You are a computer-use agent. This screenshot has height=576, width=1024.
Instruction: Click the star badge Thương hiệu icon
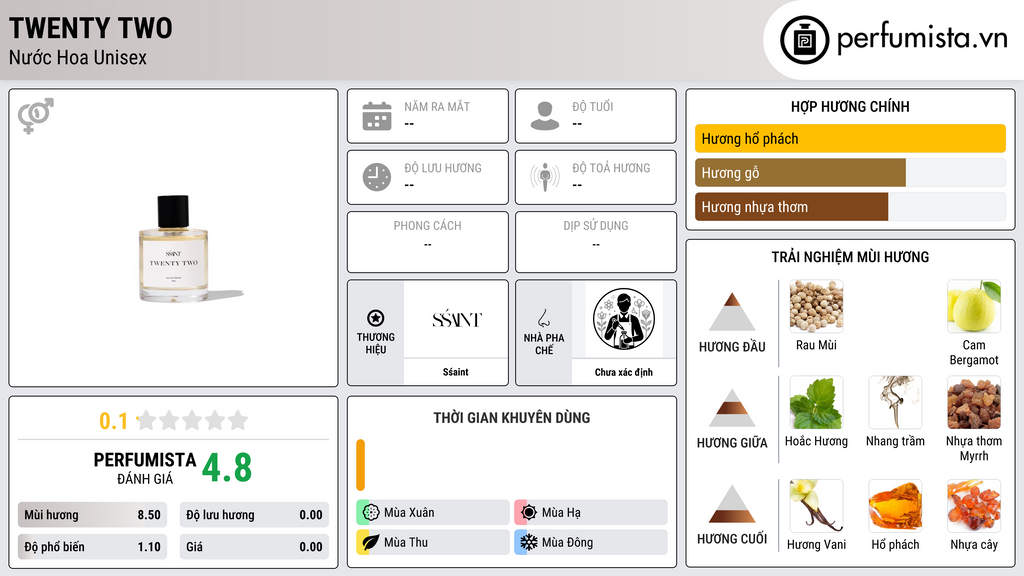(x=376, y=318)
